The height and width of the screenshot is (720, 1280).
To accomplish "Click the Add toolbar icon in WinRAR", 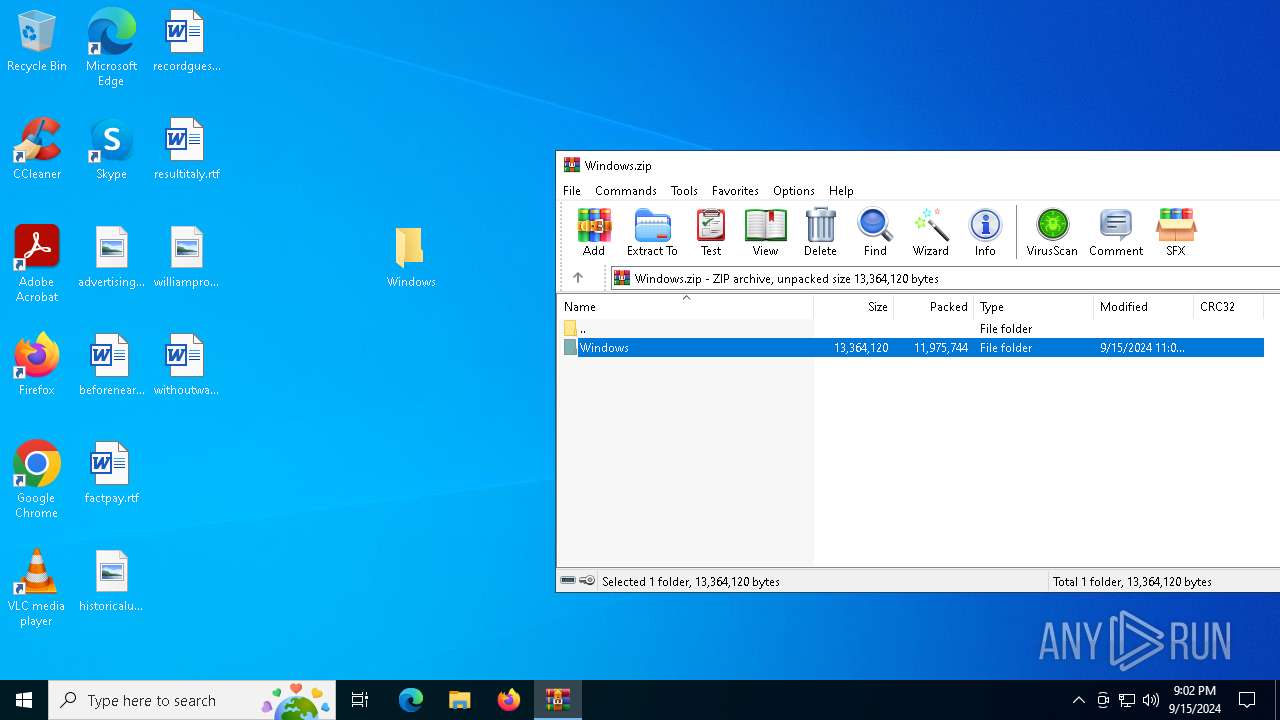I will 594,232.
